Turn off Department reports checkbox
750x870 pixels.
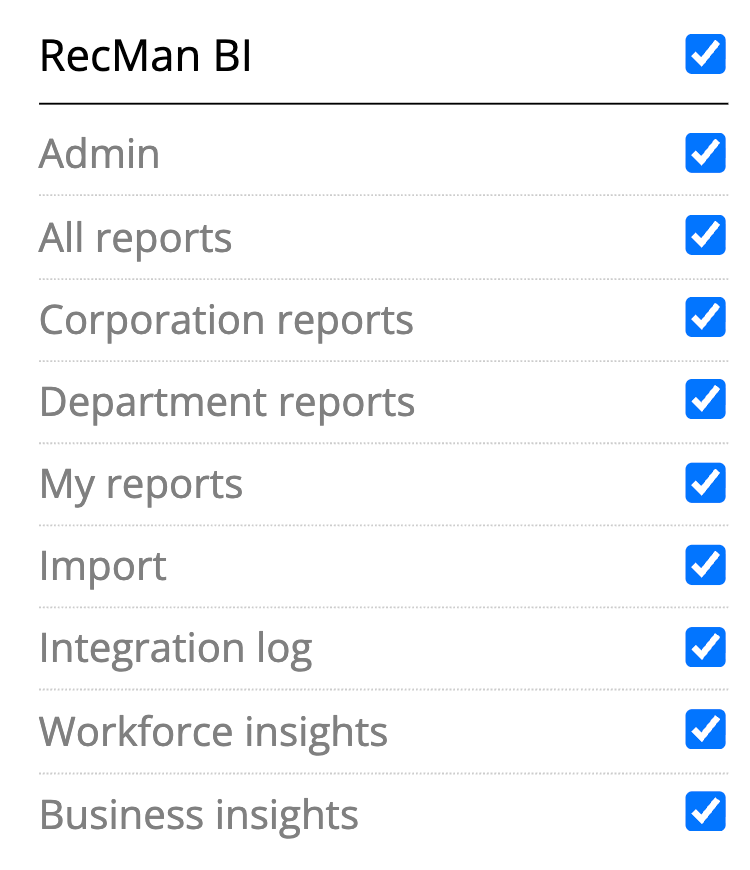click(705, 399)
